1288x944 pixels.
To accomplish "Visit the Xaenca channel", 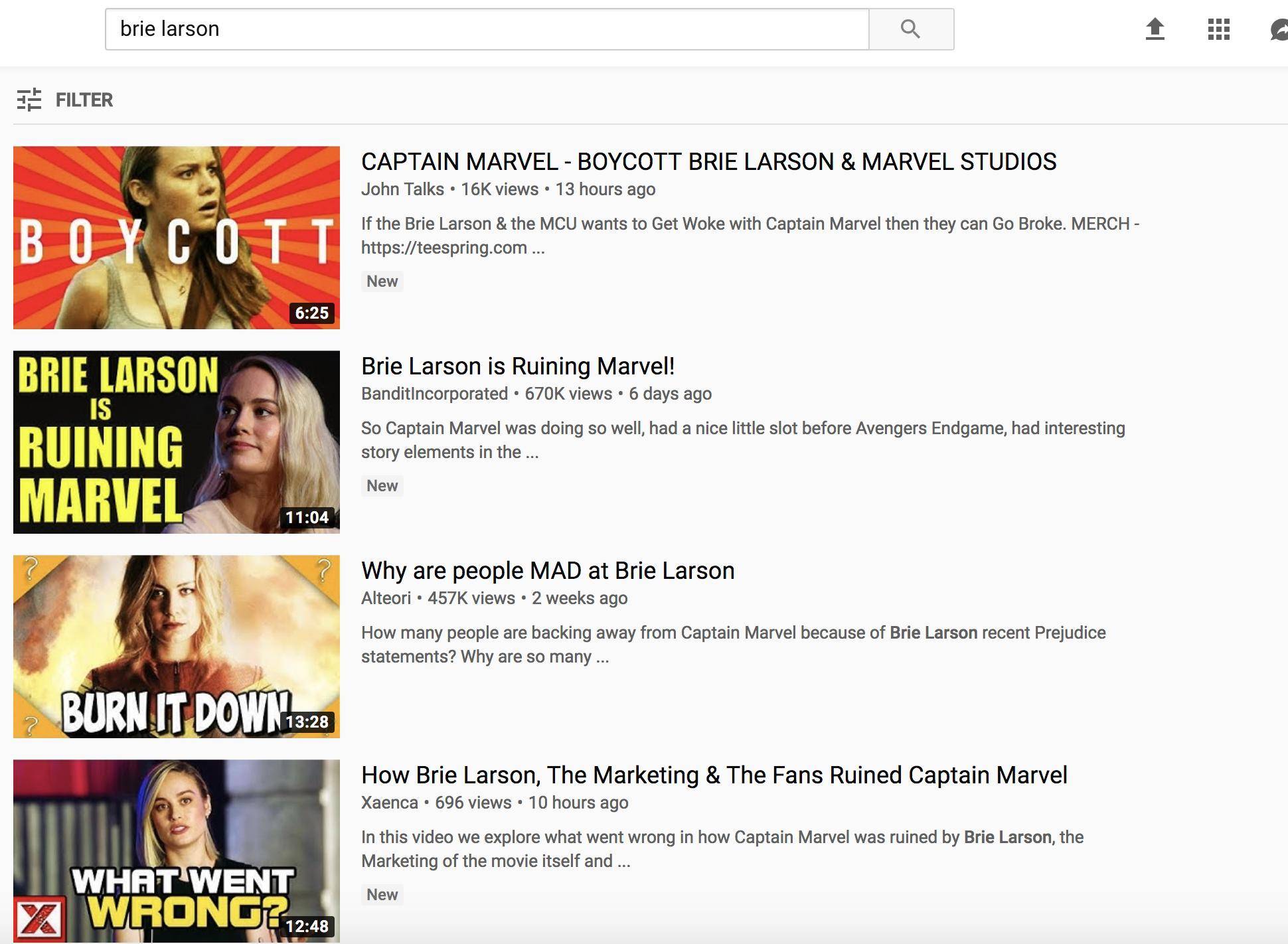I will [389, 803].
